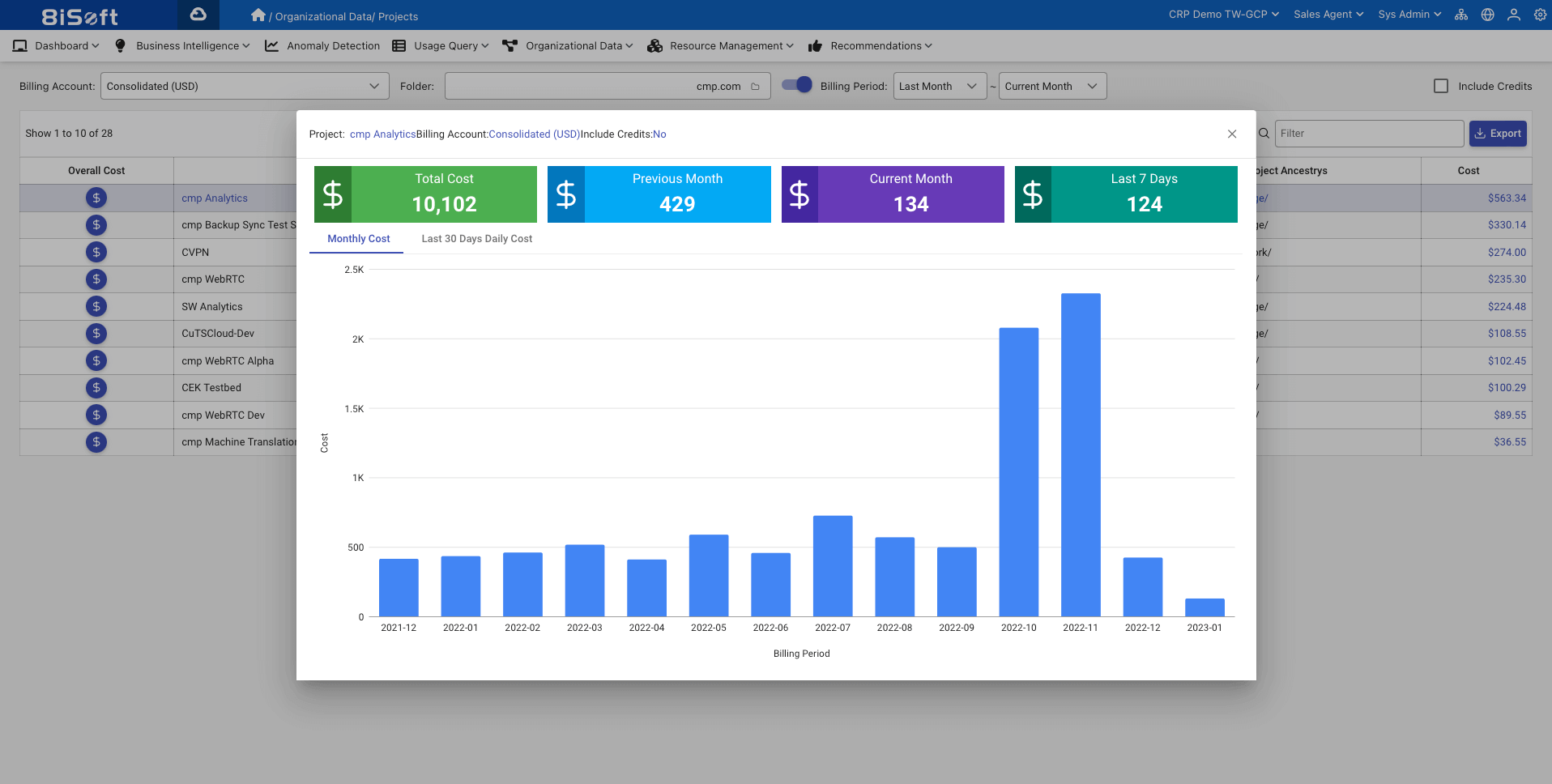Click the $563.34 cost value
Image resolution: width=1552 pixels, height=784 pixels.
[x=1507, y=198]
